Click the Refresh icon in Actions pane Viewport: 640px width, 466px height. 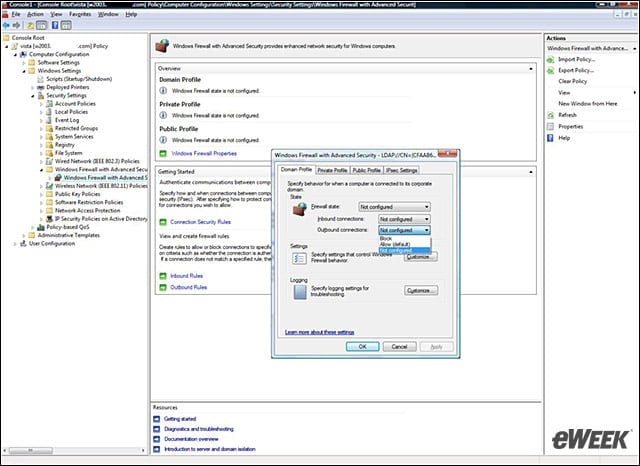point(551,115)
